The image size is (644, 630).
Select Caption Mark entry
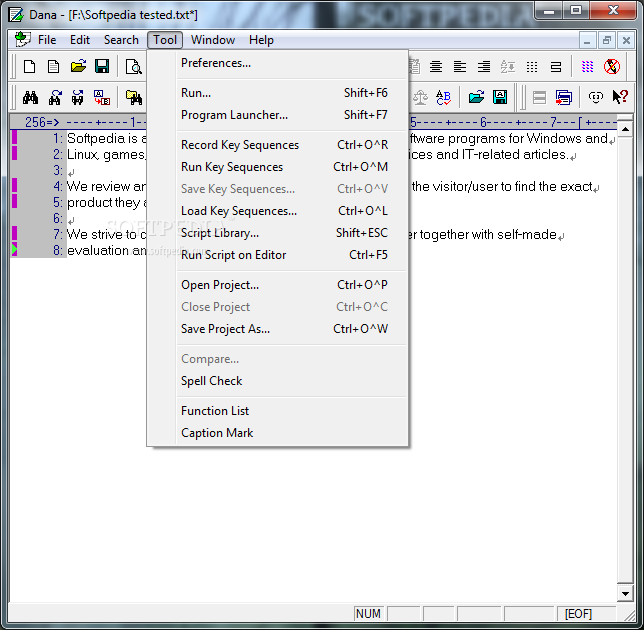pos(278,433)
